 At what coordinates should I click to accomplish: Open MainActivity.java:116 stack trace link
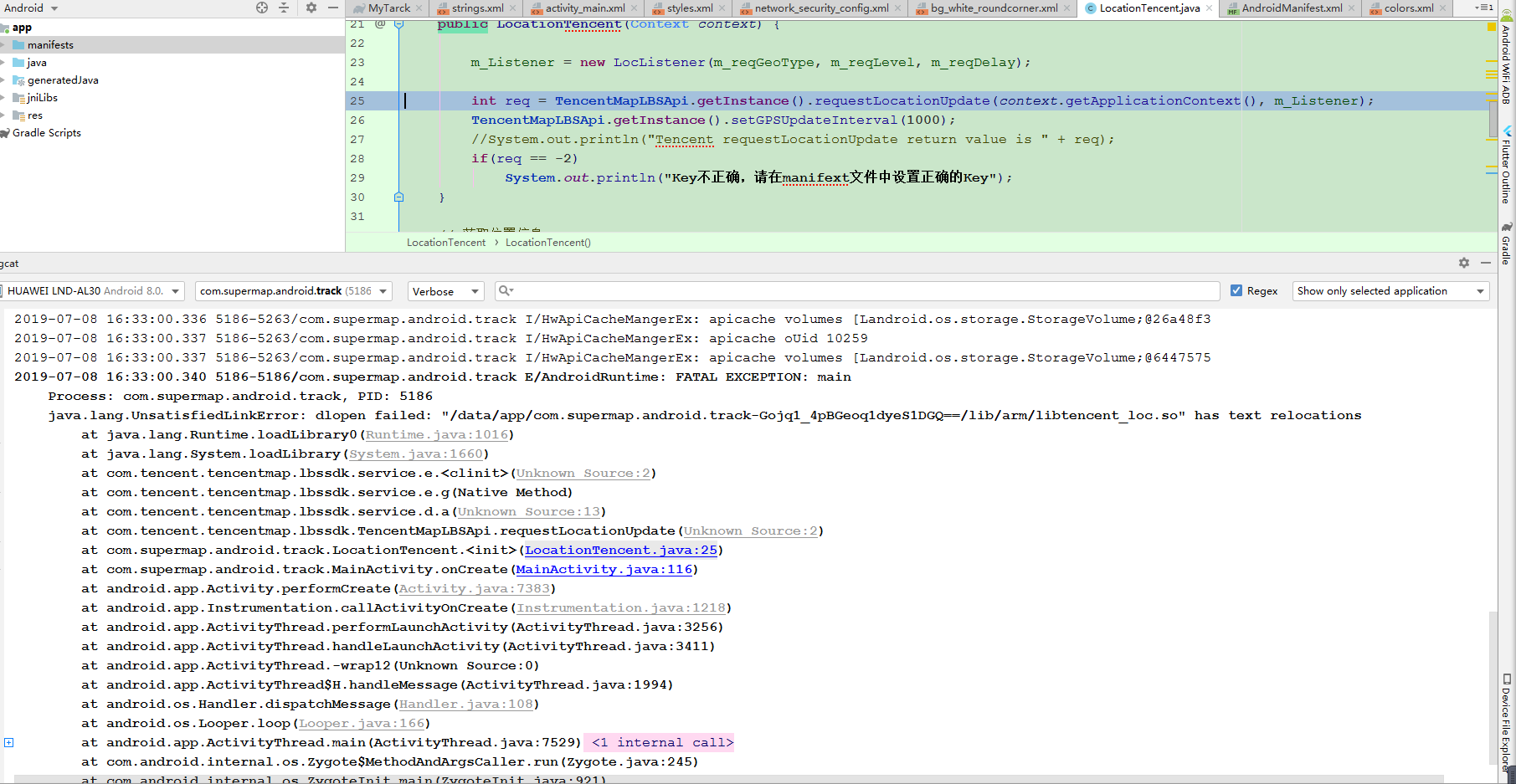click(604, 569)
